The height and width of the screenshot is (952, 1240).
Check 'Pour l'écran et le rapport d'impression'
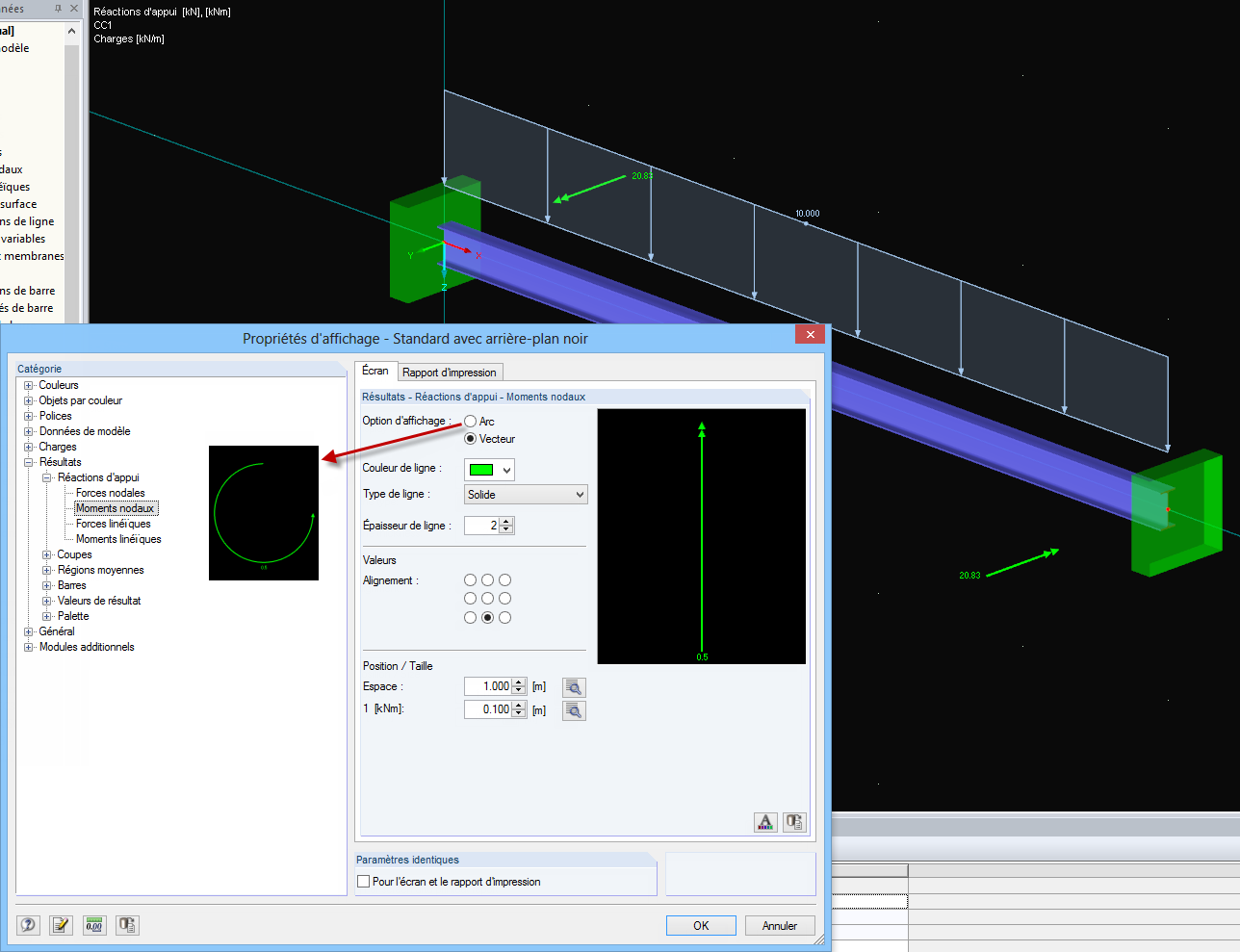click(364, 882)
